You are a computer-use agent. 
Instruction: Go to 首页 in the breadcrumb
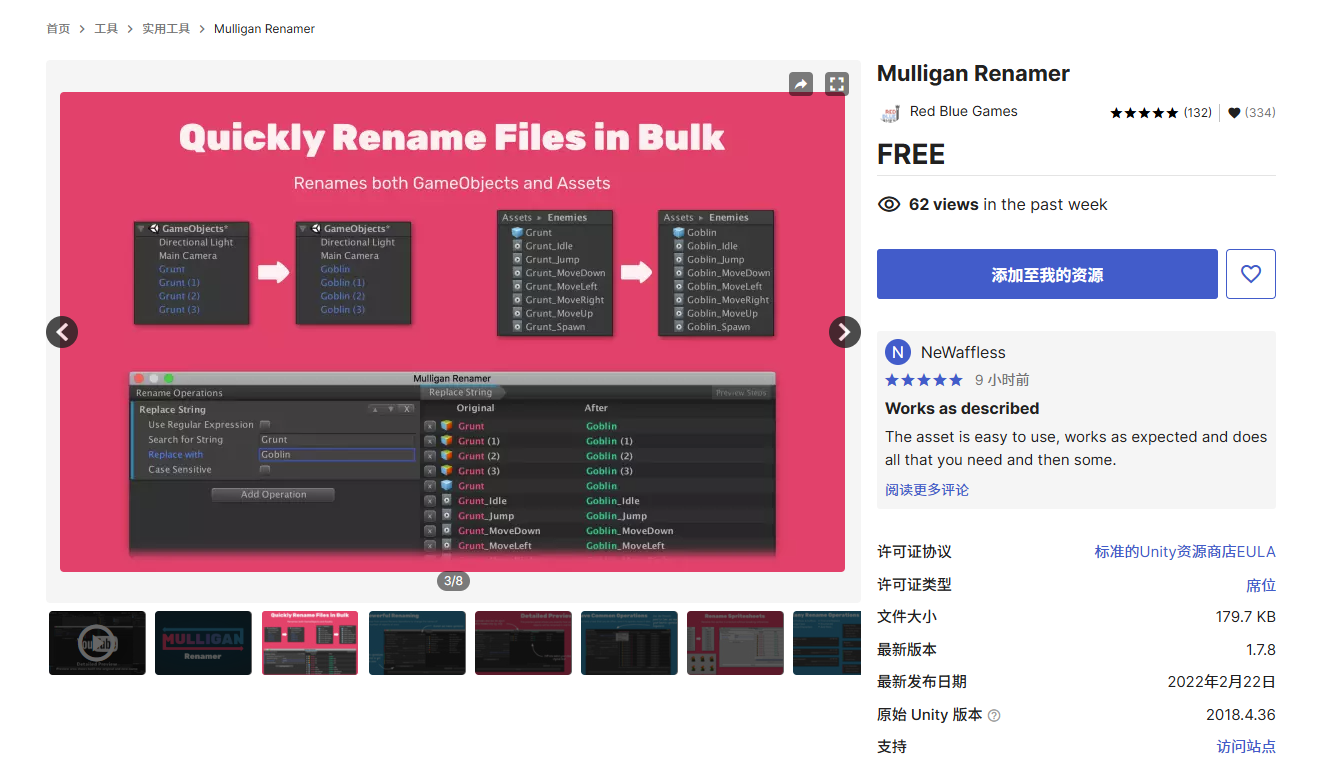click(58, 29)
